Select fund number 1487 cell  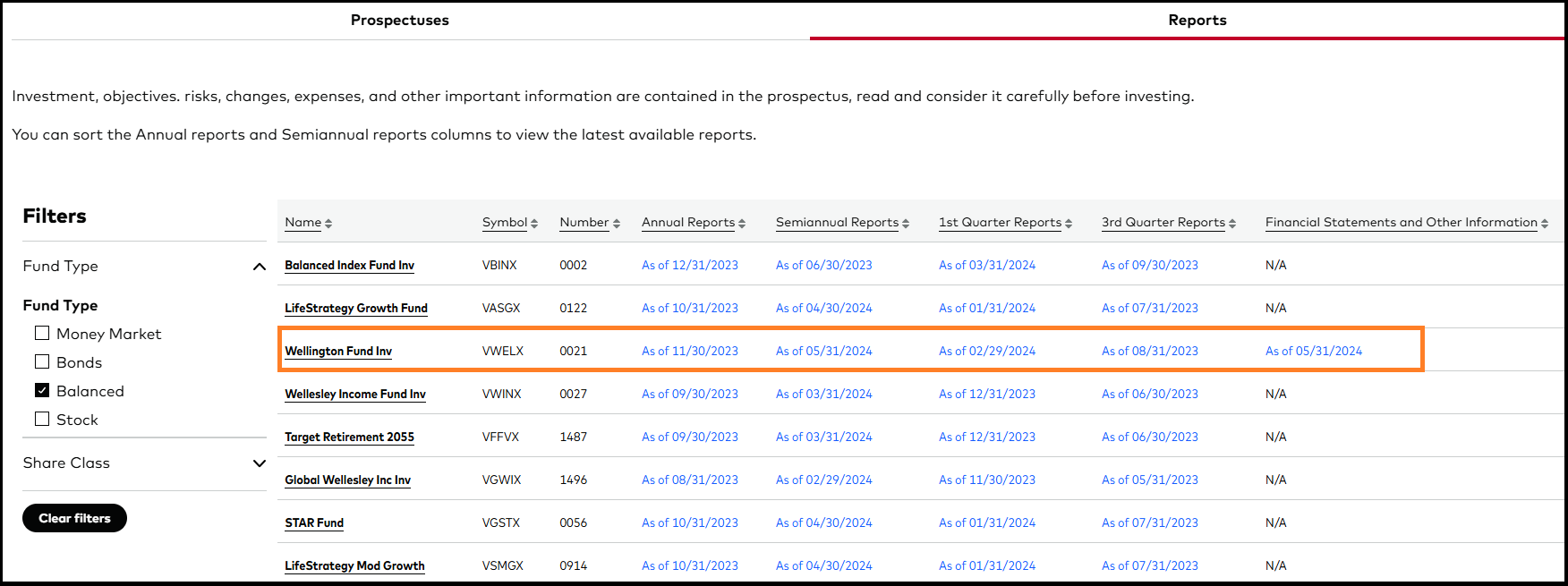[x=574, y=437]
